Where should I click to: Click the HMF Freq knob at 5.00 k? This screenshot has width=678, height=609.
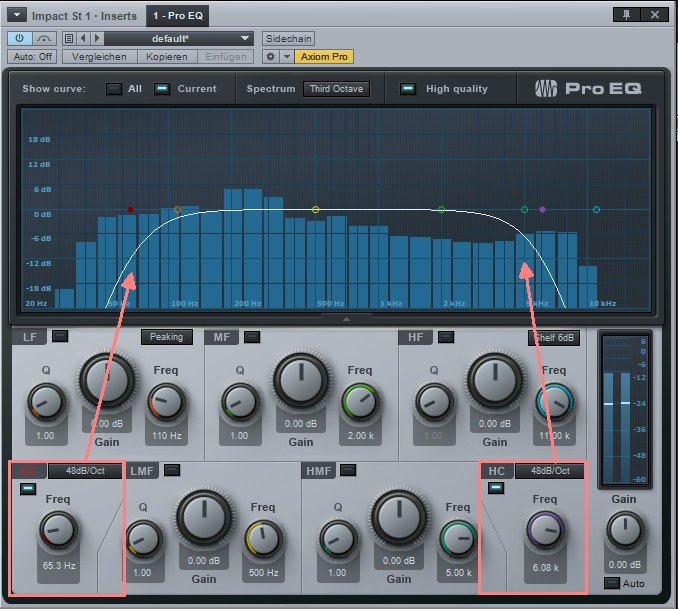point(458,539)
